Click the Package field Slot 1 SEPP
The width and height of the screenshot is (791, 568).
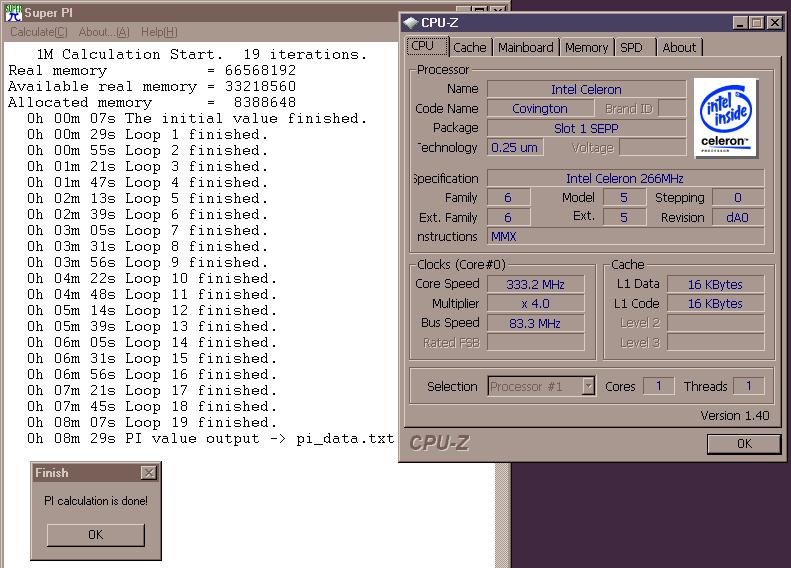pyautogui.click(x=586, y=128)
